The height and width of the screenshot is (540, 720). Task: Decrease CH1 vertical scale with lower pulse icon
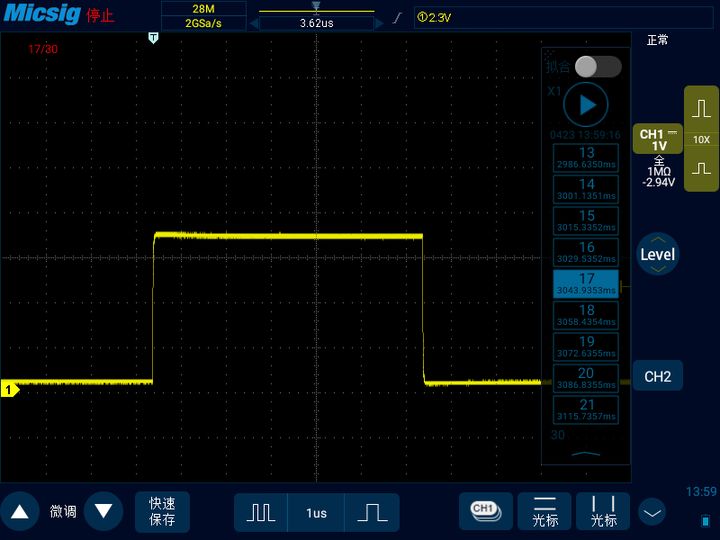click(701, 171)
